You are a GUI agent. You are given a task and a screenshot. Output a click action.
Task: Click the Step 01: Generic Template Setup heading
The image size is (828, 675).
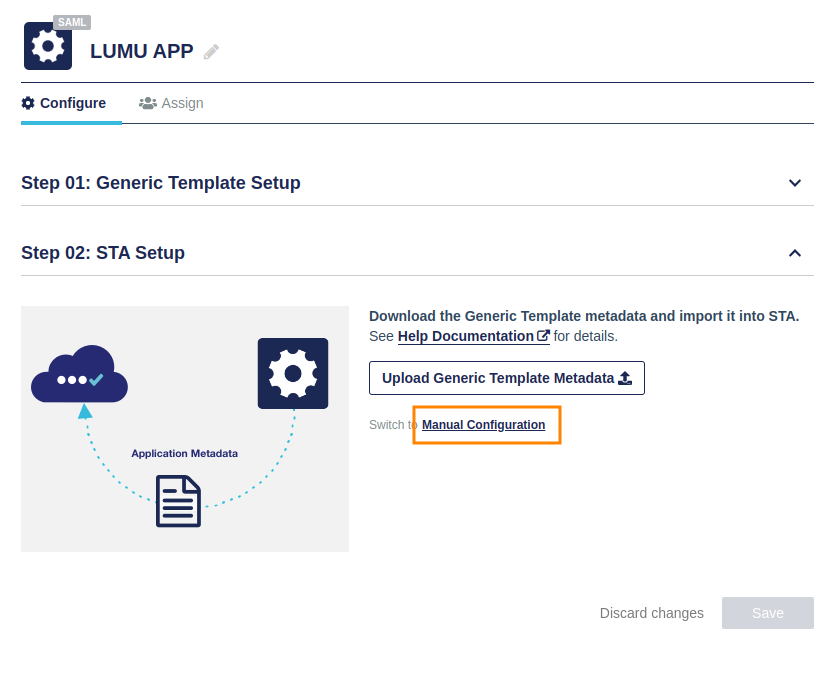point(161,183)
